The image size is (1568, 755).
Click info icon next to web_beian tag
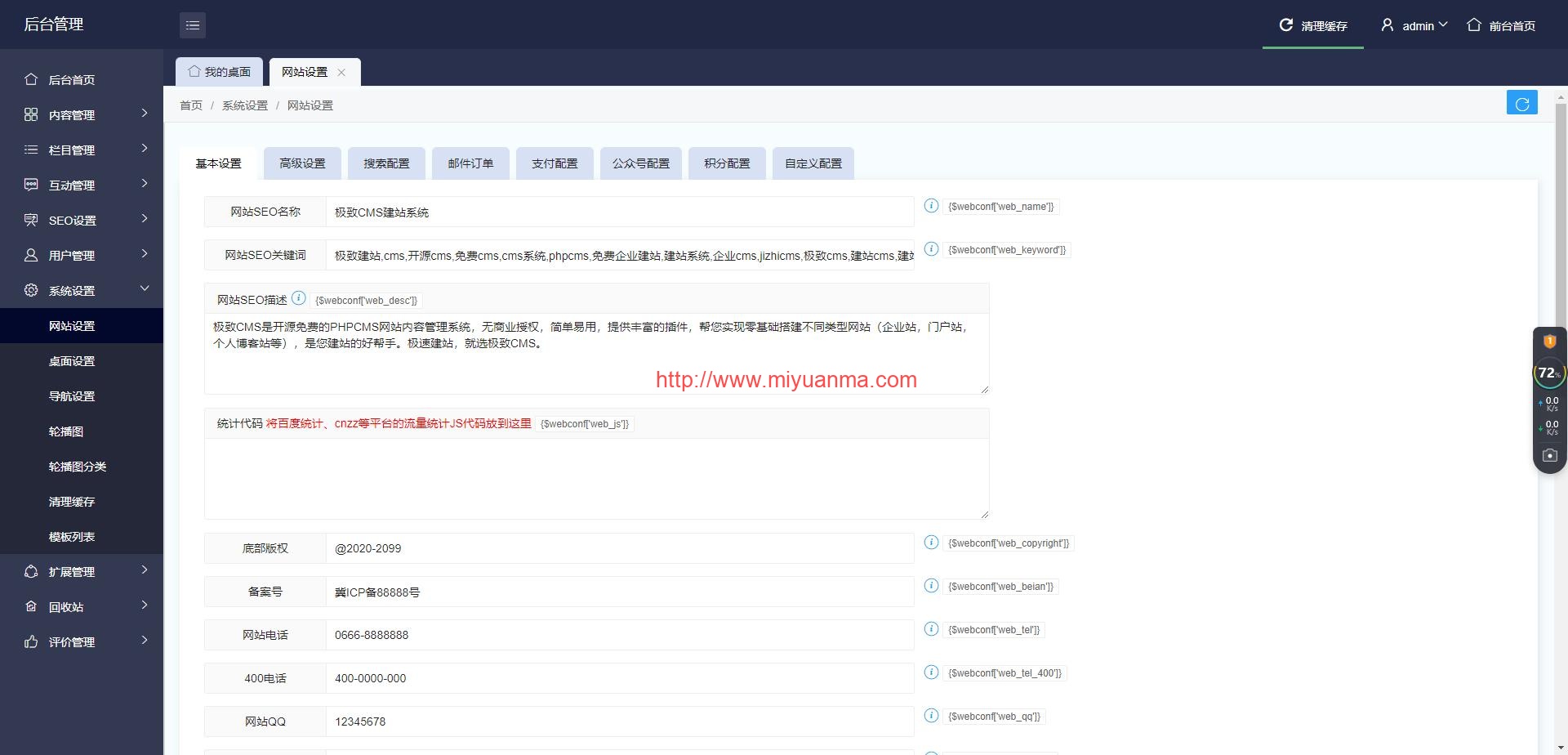931,586
